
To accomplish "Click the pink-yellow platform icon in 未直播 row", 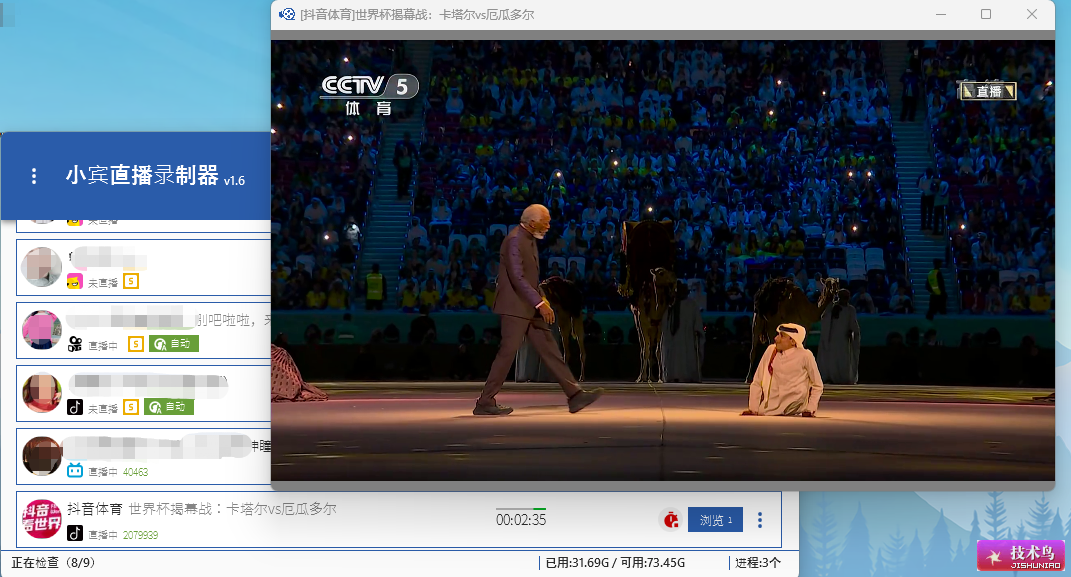I will click(x=75, y=281).
